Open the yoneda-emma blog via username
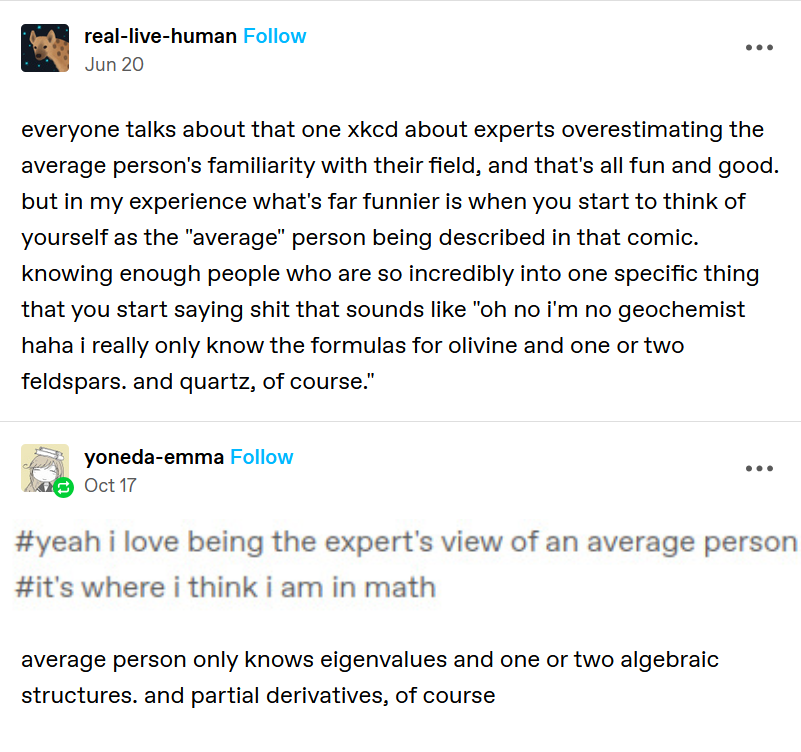 [154, 457]
